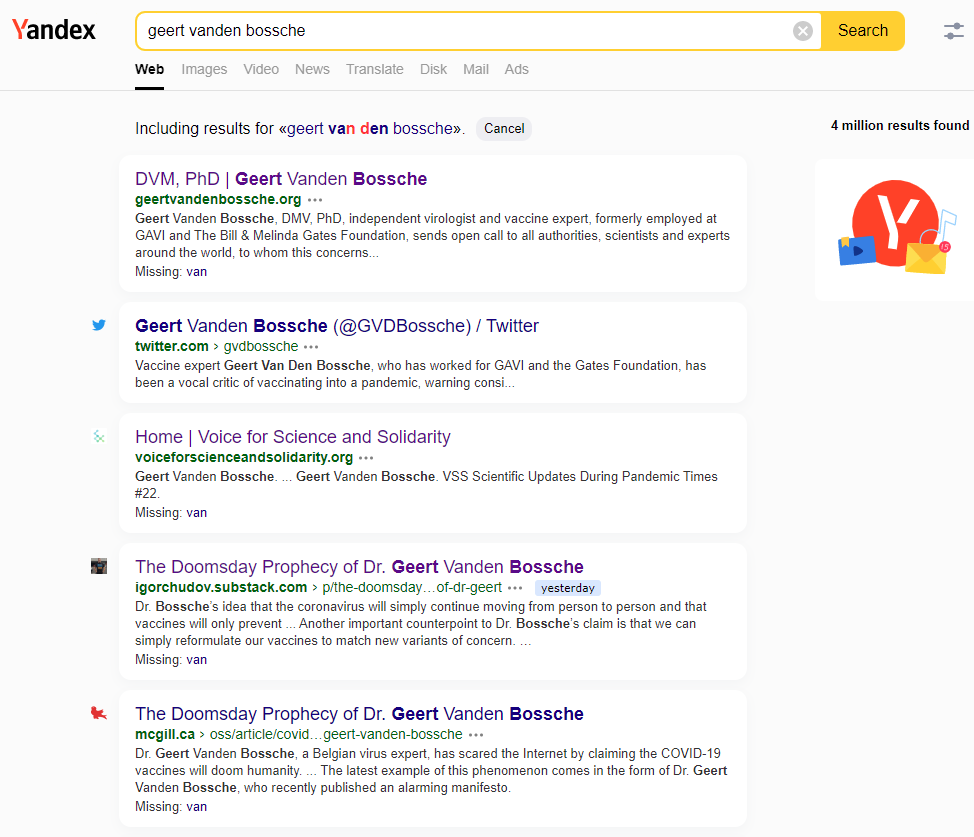Click the igorchudov substack favicon
974x837 pixels.
[x=99, y=566]
